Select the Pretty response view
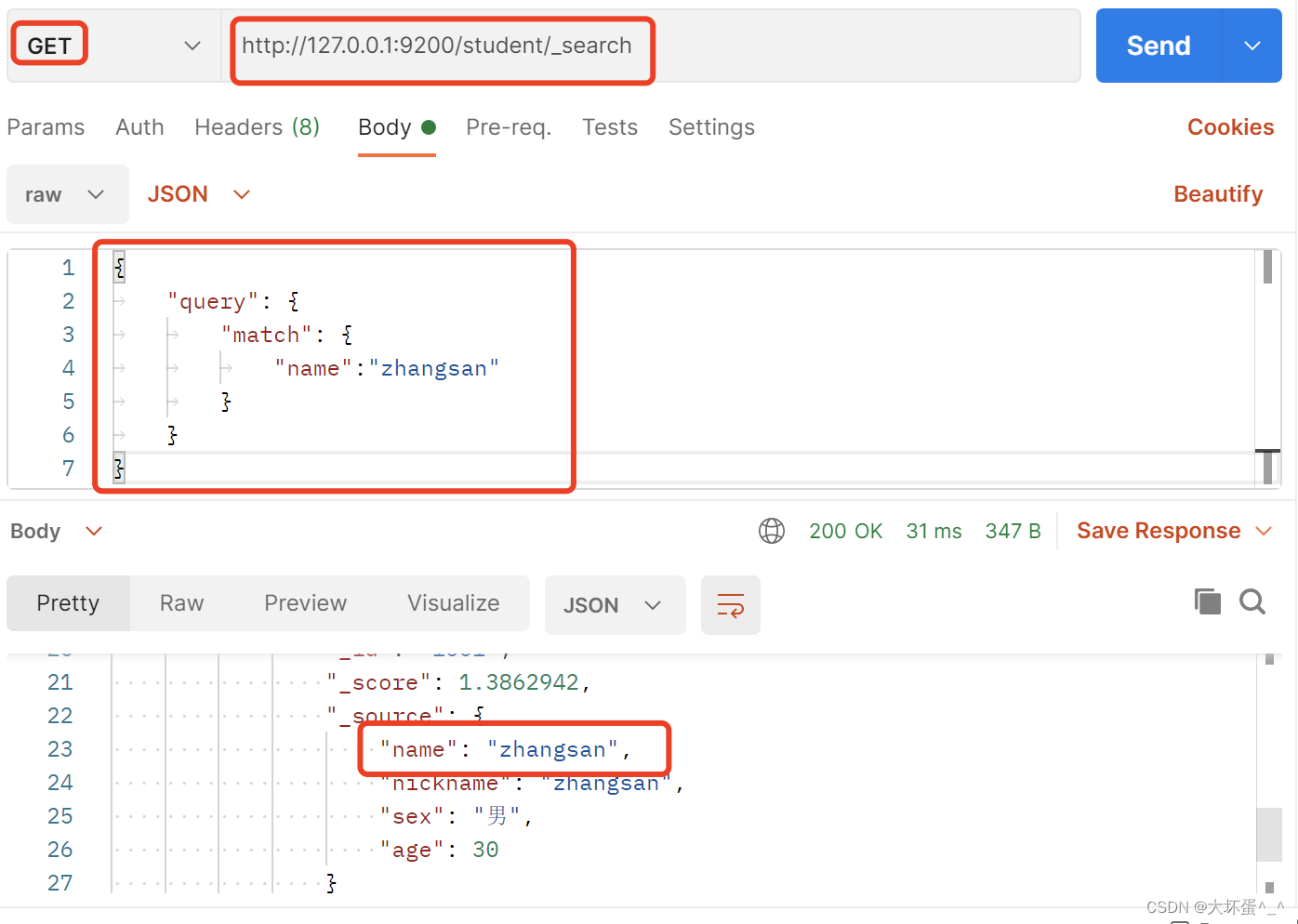This screenshot has height=924, width=1298. click(x=68, y=603)
